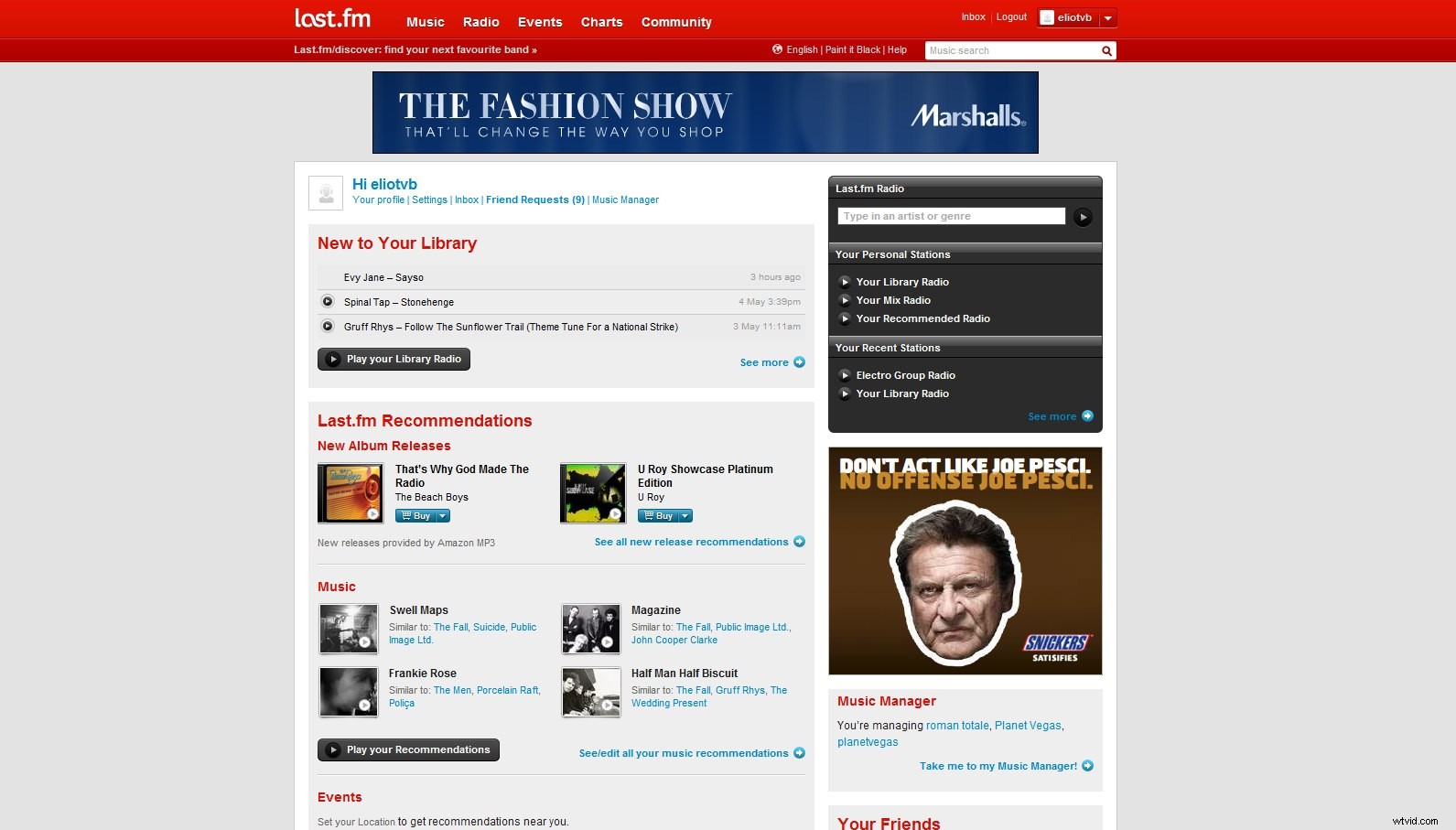Click the Logout link
This screenshot has height=830, width=1456.
coord(1011,17)
